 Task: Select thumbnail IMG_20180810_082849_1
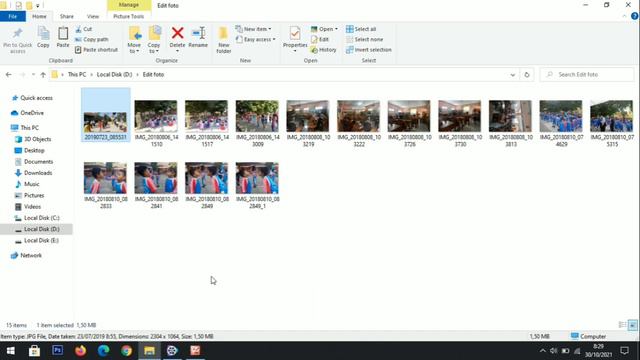[x=257, y=185]
